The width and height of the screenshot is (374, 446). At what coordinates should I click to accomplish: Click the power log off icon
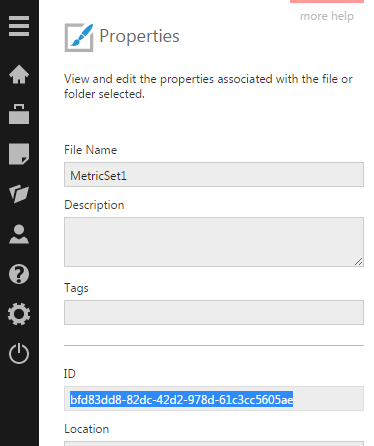19,353
